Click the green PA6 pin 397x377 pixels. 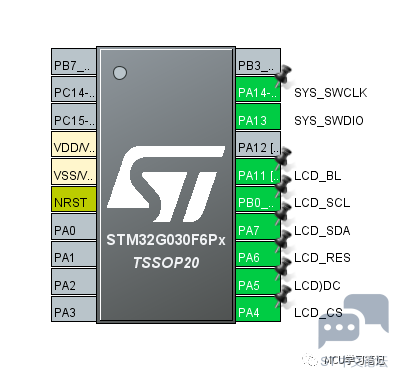(258, 254)
